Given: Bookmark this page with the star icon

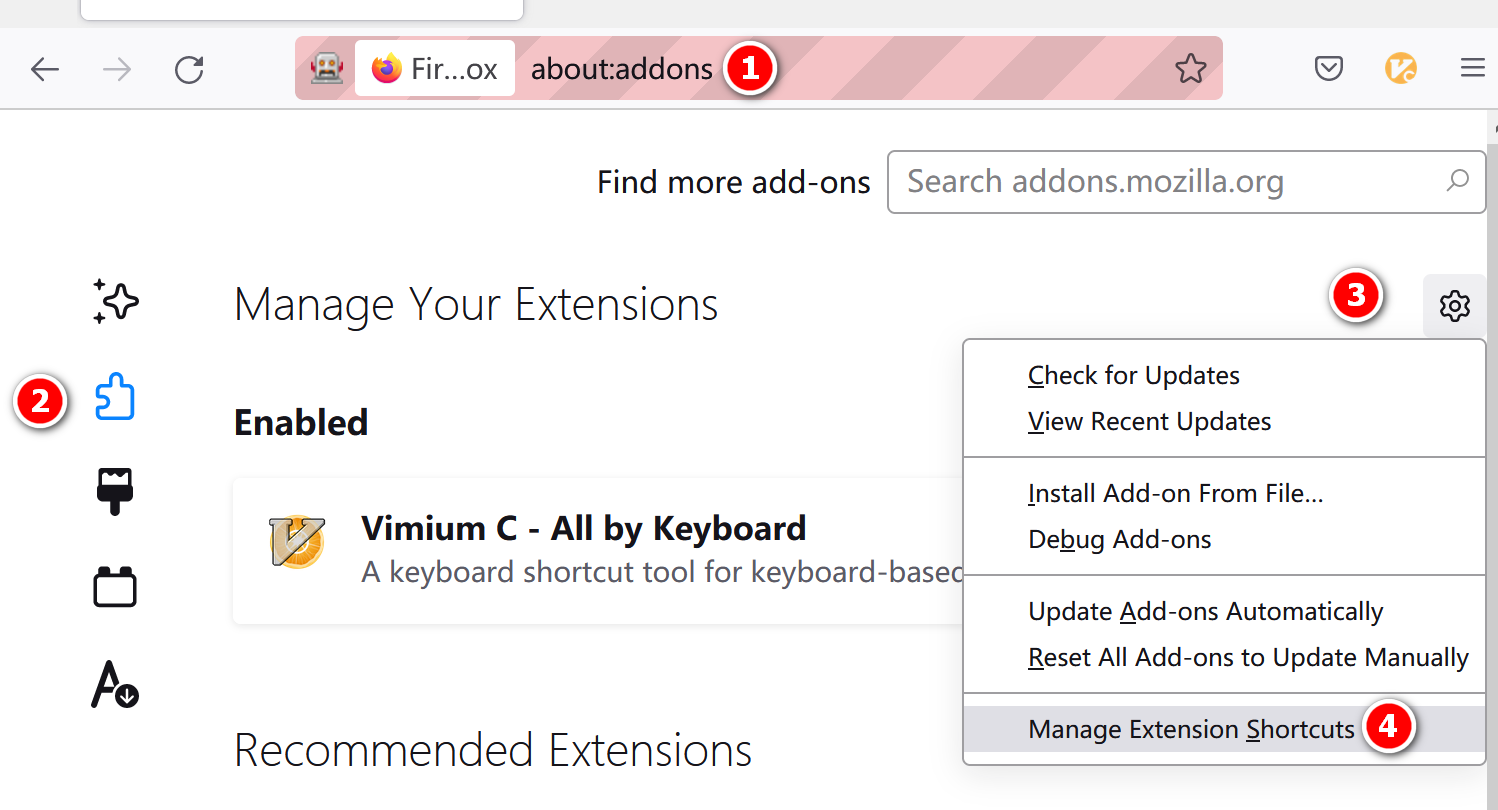Looking at the screenshot, I should (x=1190, y=69).
